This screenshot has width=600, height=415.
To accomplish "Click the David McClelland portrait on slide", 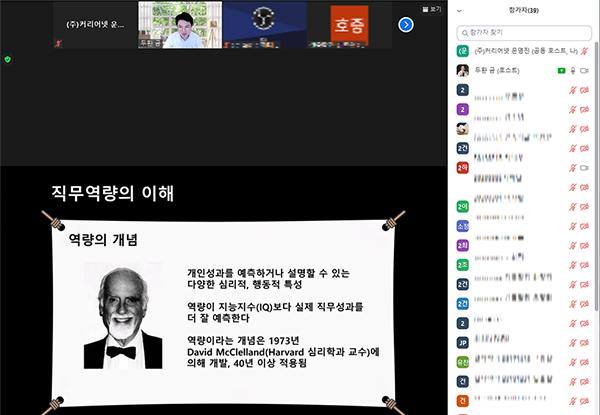I will [122, 316].
